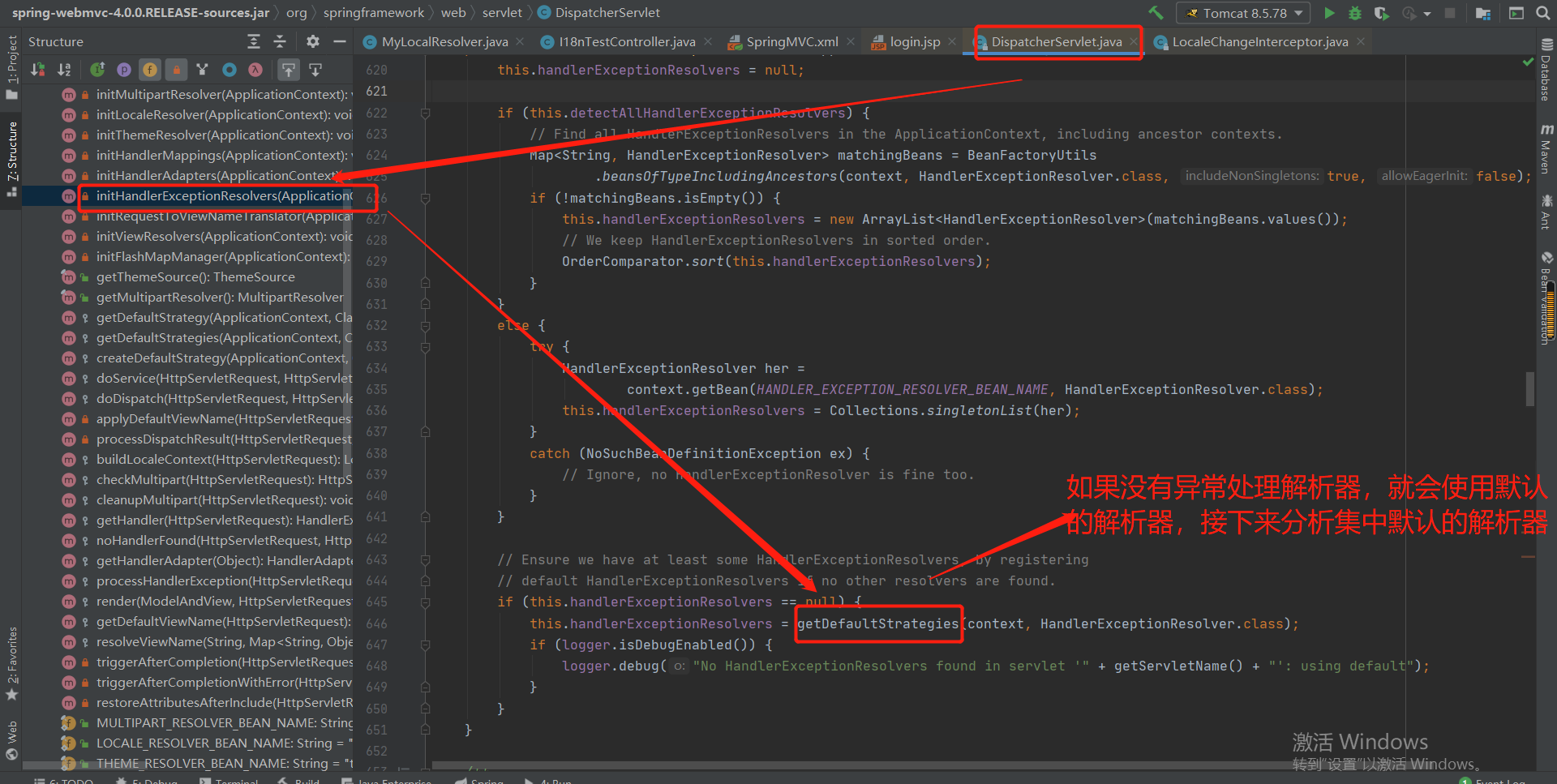Collapse the code block at line 622
The image size is (1557, 784).
pos(425,114)
